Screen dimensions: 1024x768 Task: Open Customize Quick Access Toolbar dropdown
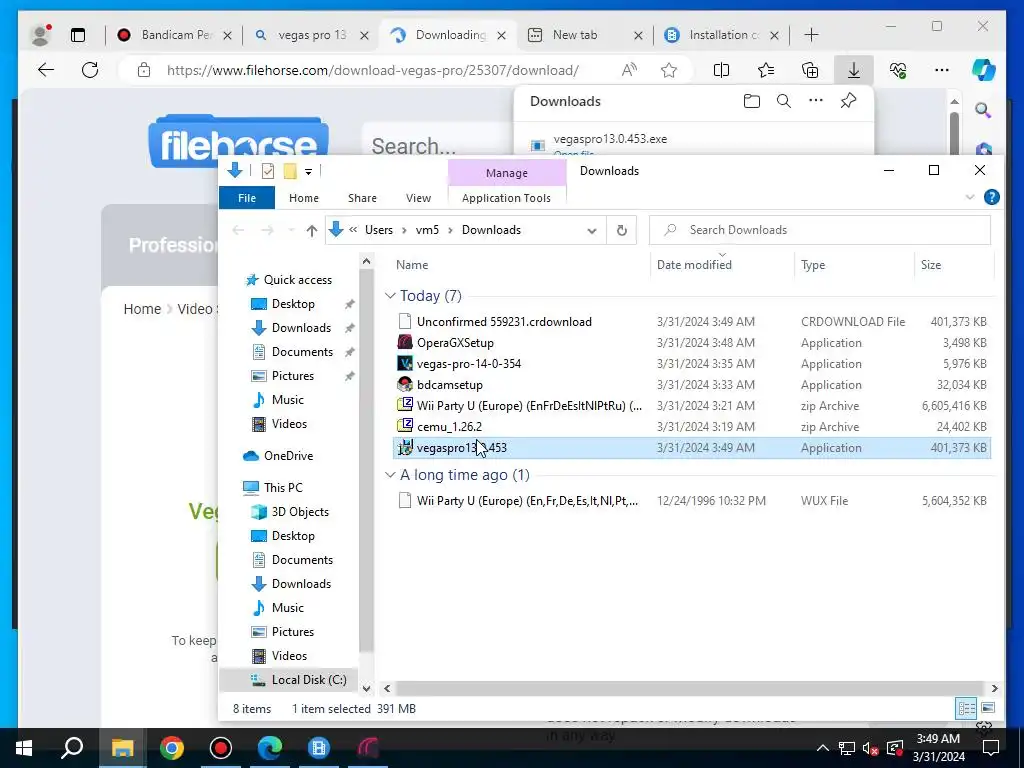click(308, 171)
